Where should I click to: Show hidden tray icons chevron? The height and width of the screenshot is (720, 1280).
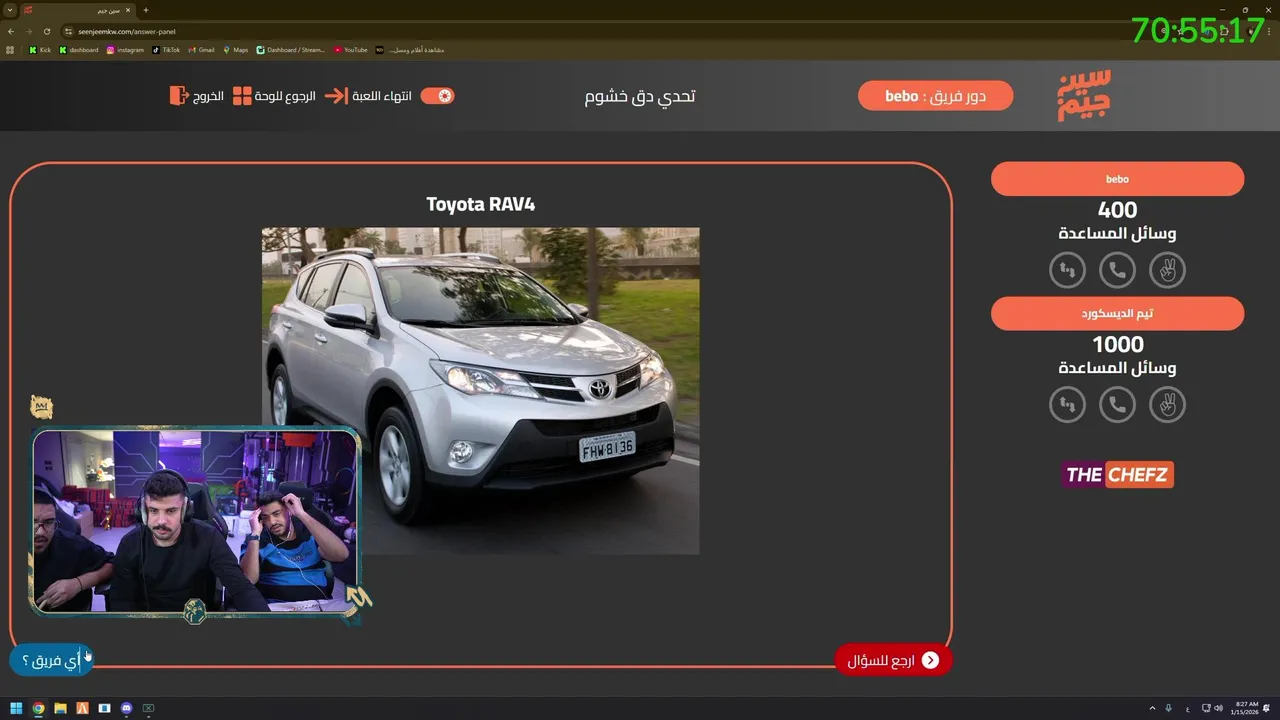pos(1152,708)
